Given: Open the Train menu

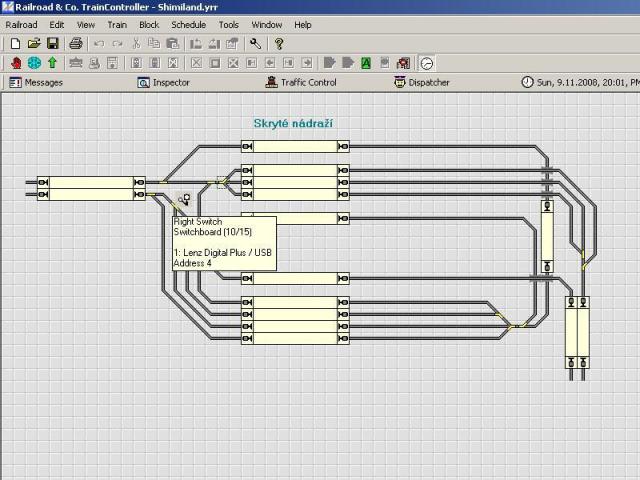Looking at the screenshot, I should click(117, 25).
